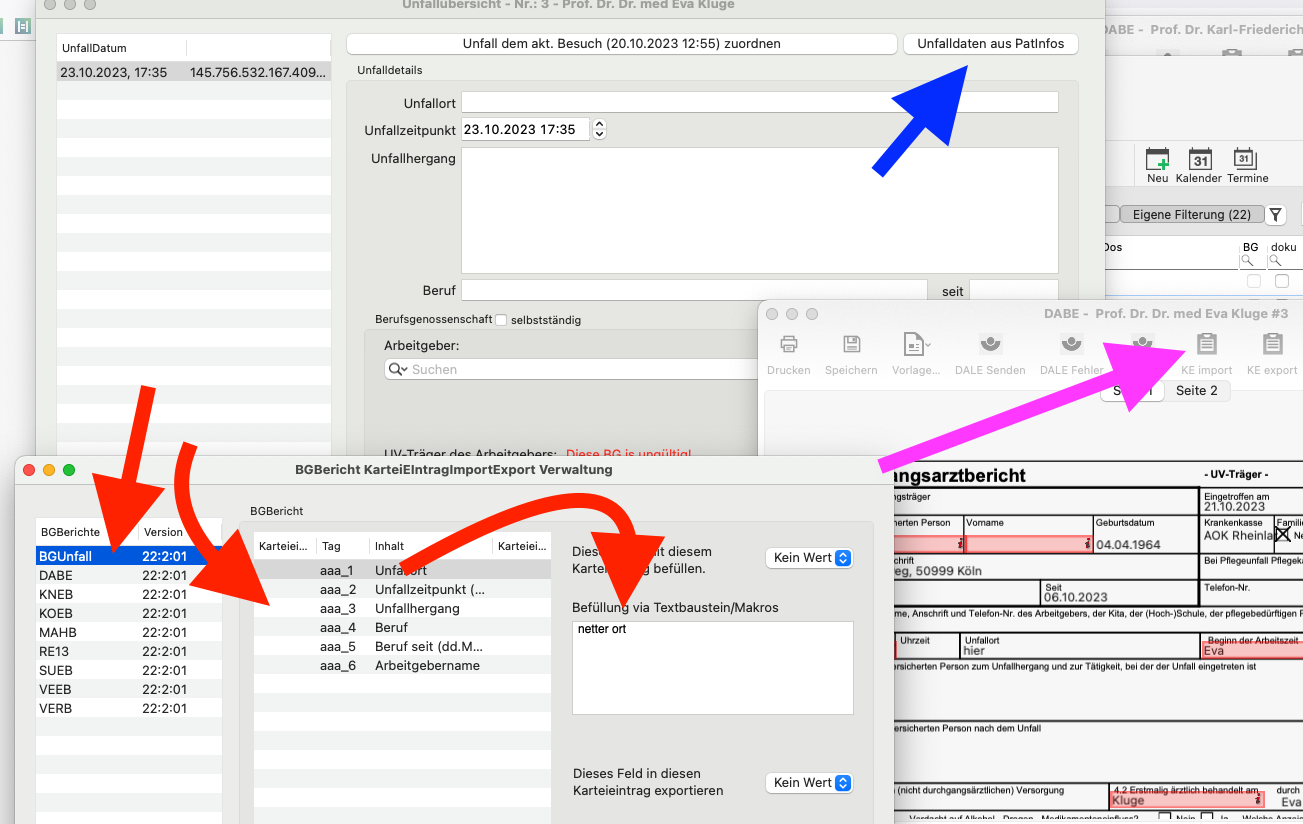Toggle the checkbox under the doku column
1303x824 pixels.
point(1282,282)
